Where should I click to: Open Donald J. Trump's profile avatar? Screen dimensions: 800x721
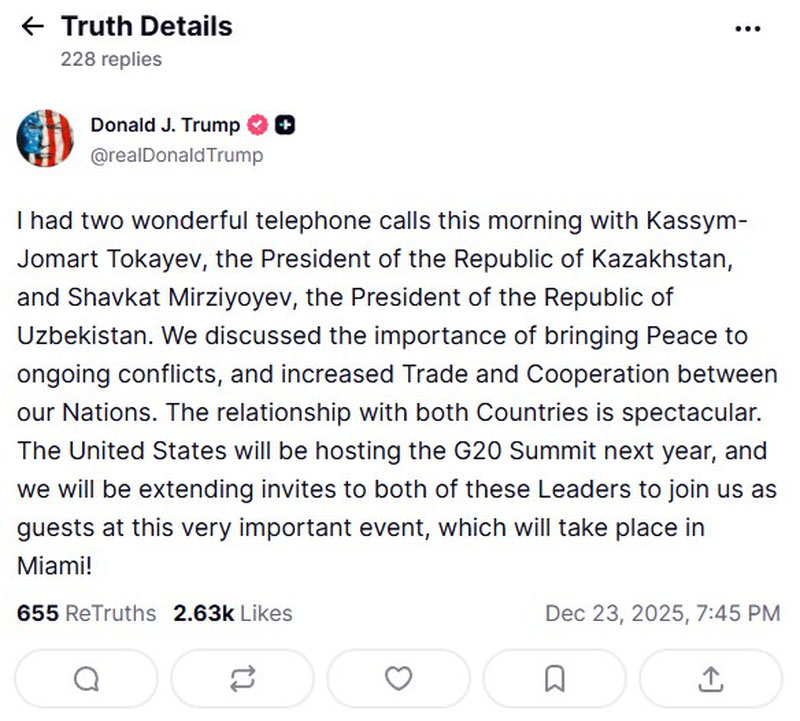click(x=45, y=138)
